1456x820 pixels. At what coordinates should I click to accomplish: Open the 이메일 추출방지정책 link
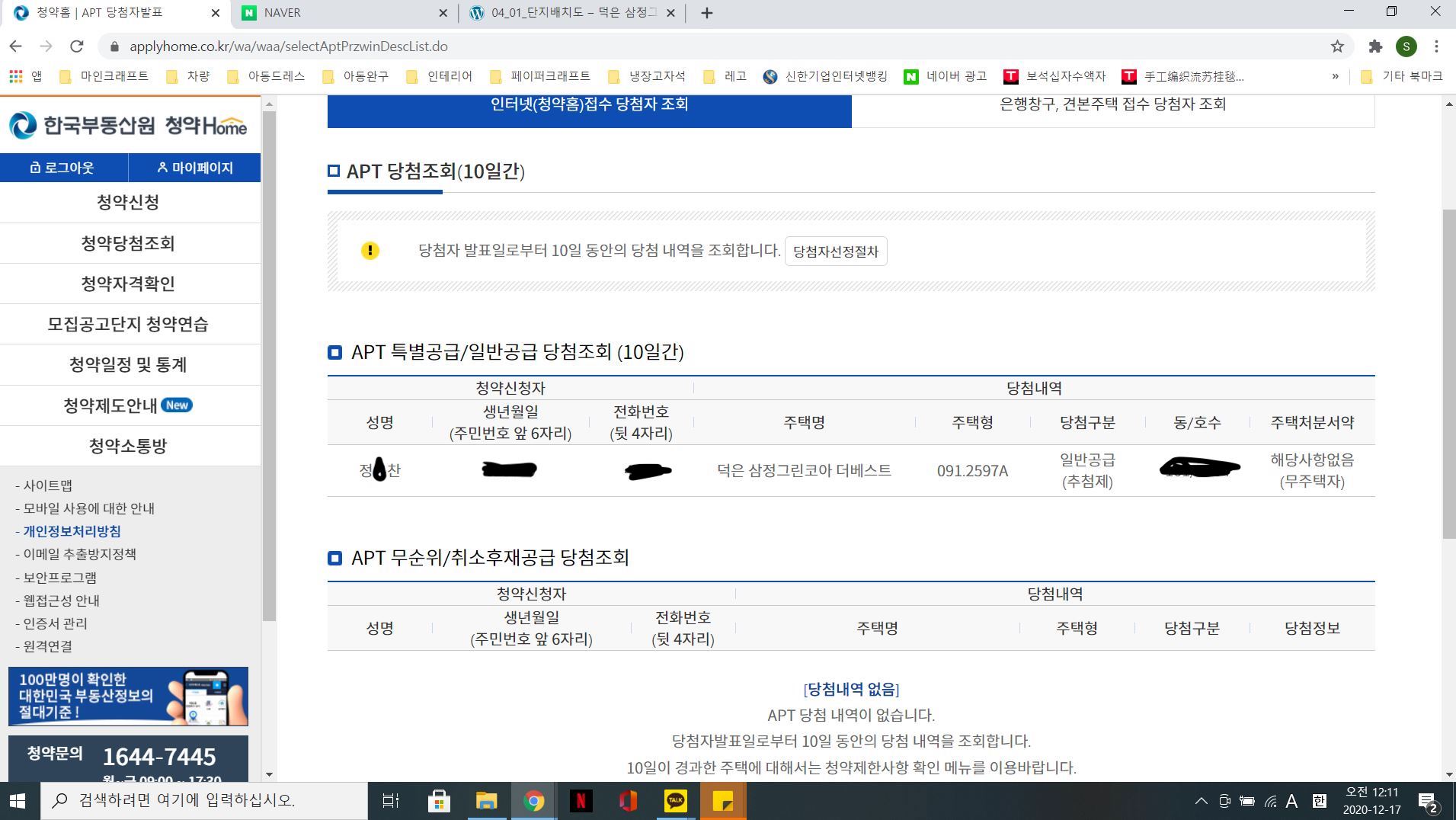click(x=79, y=554)
